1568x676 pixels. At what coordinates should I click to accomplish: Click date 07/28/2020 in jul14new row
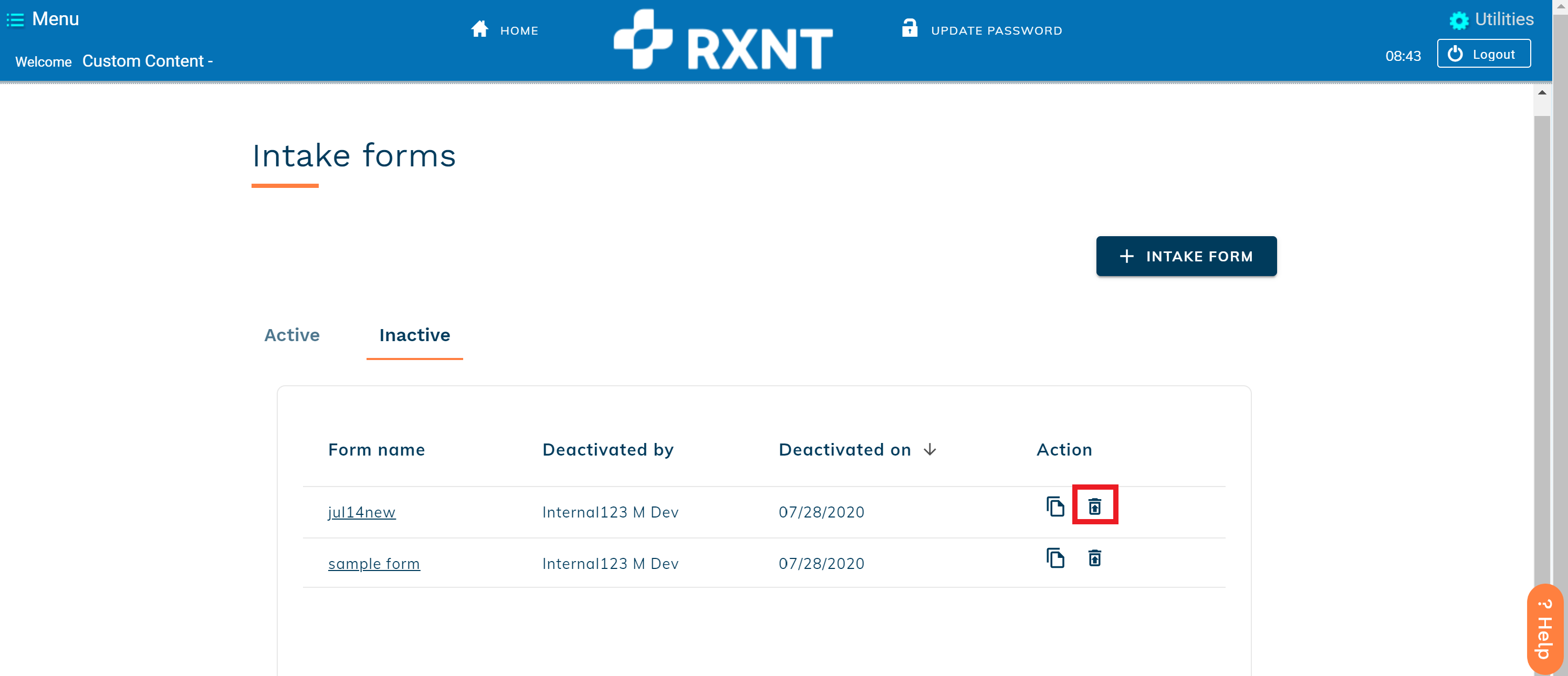(821, 512)
